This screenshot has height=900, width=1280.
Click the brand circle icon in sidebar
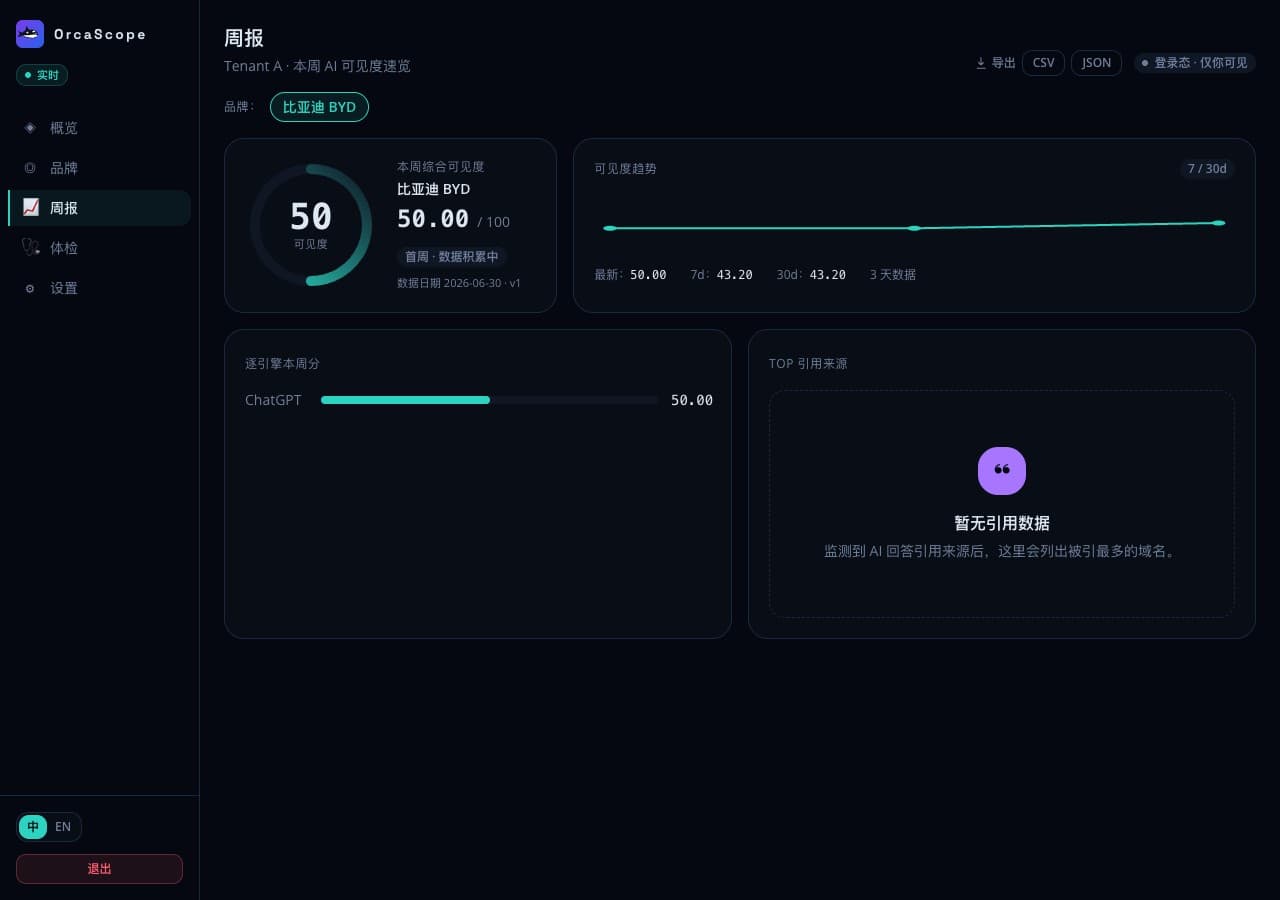click(30, 168)
